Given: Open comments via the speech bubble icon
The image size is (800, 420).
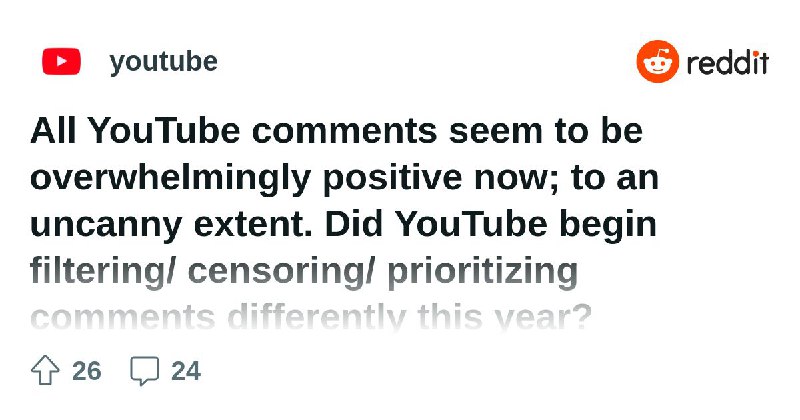Looking at the screenshot, I should point(145,371).
